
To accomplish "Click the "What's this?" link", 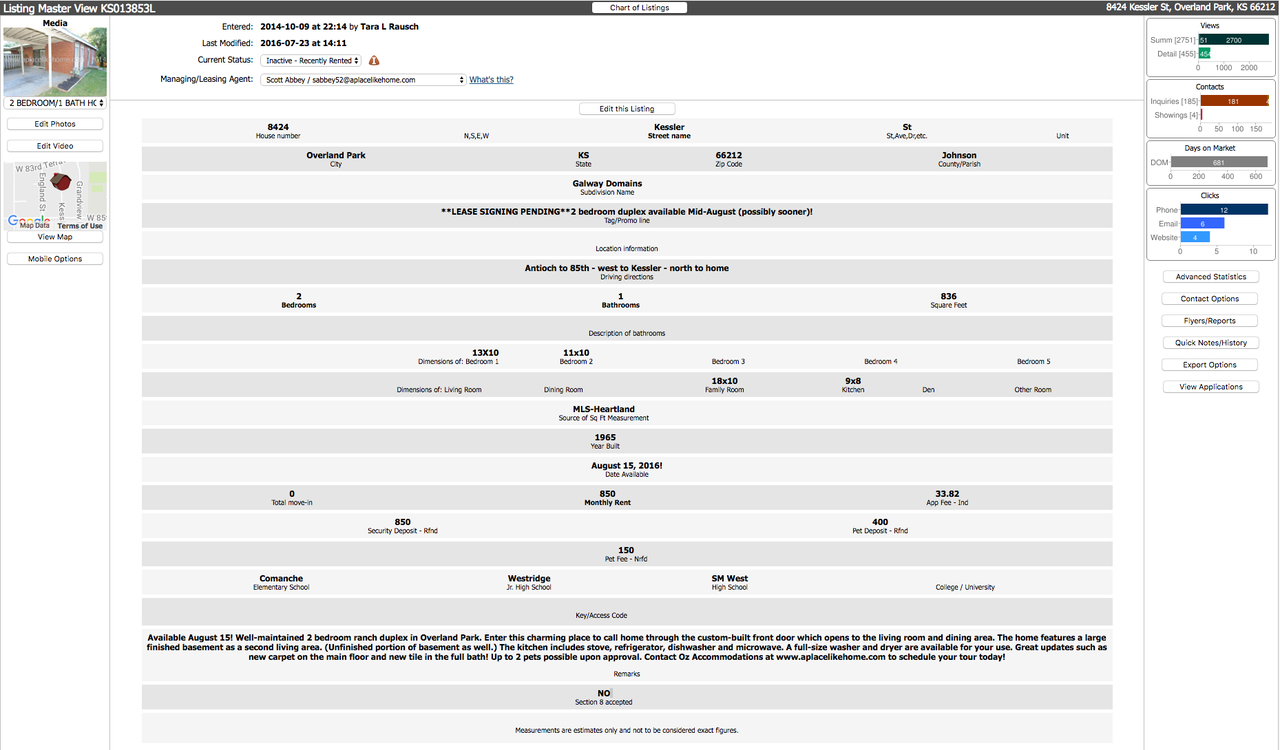I will pyautogui.click(x=491, y=80).
